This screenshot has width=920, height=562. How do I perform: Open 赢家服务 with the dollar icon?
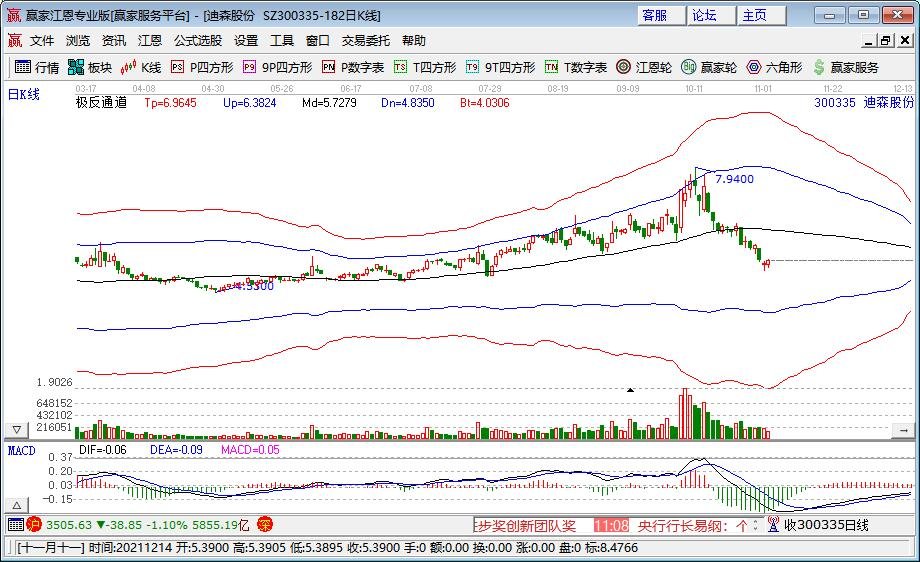click(x=846, y=67)
